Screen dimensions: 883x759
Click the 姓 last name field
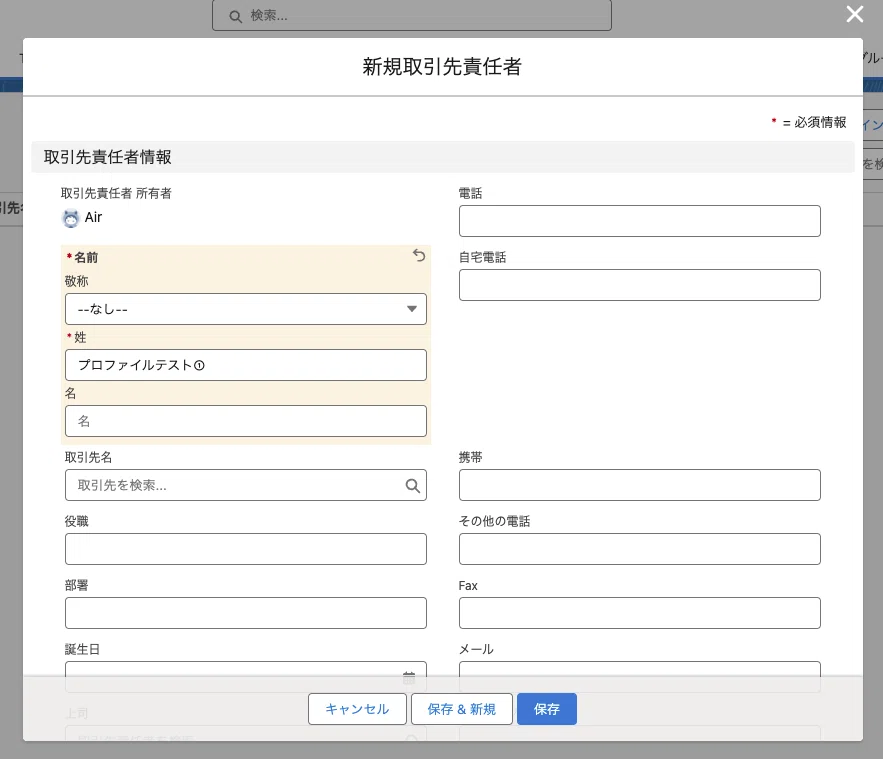tap(246, 365)
